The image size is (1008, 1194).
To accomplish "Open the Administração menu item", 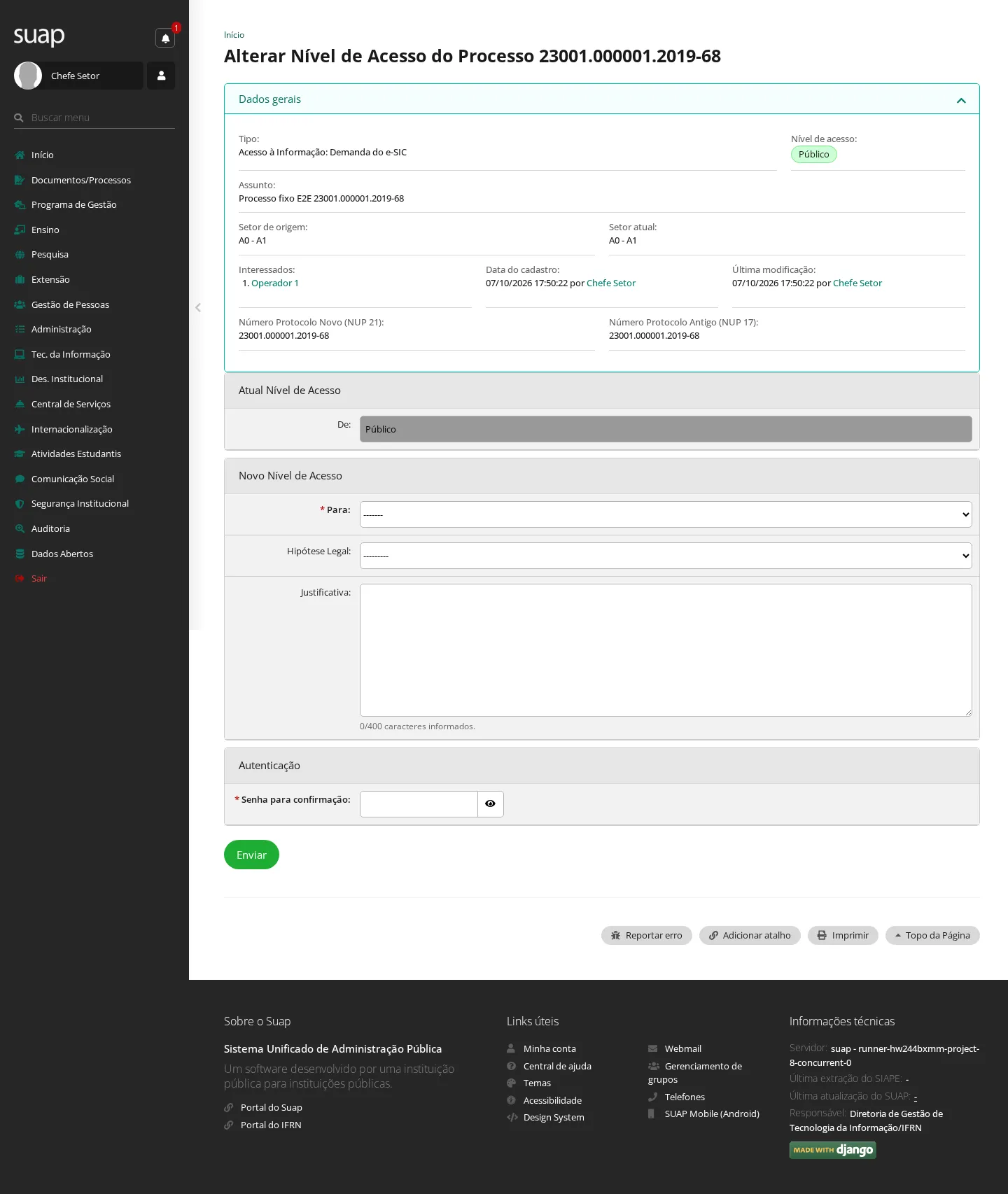I will (x=61, y=329).
